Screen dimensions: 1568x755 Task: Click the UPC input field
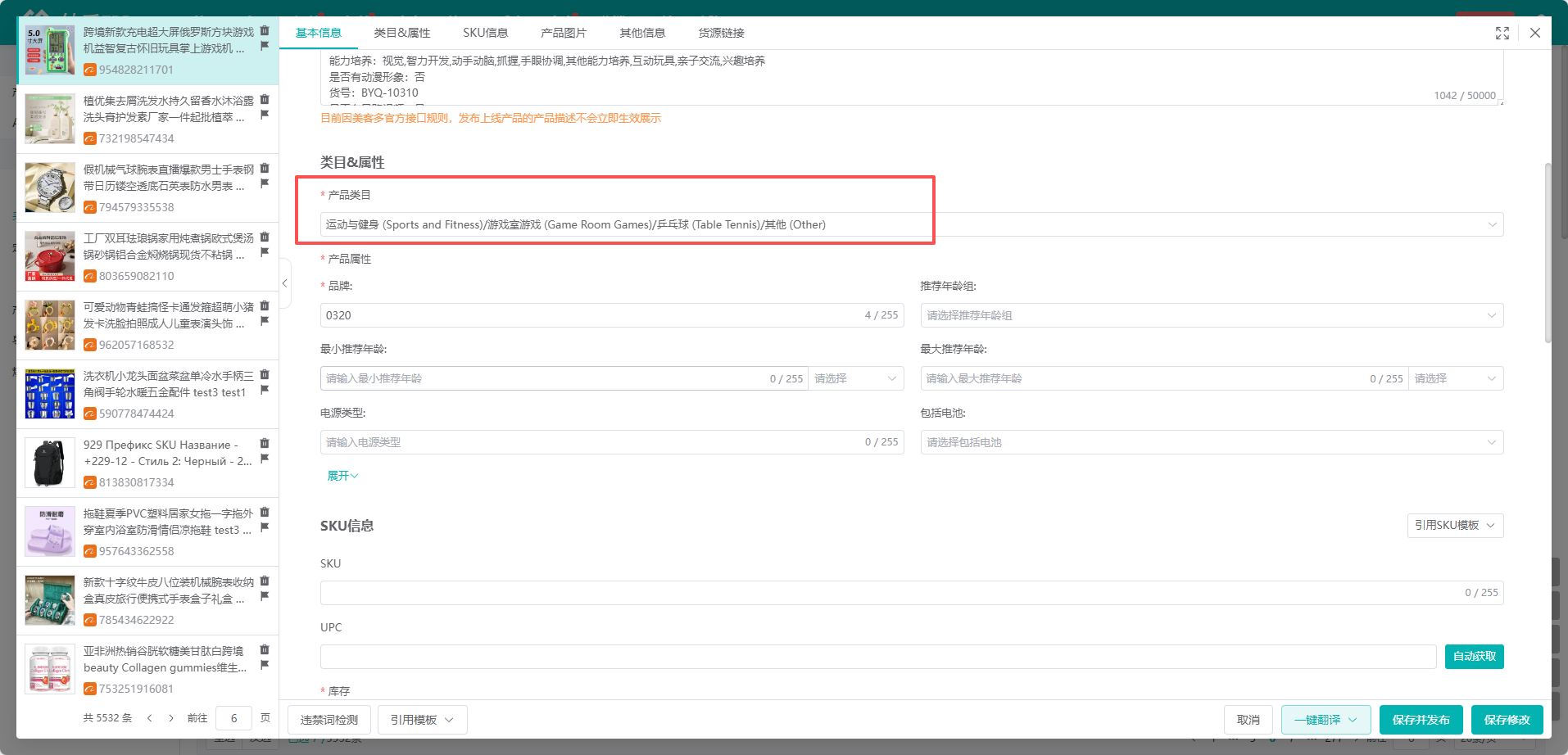[x=878, y=657]
